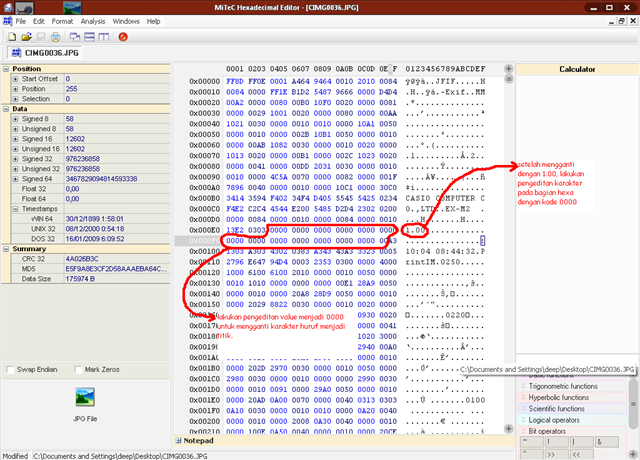
Task: Click the CRC 32 value 4A026B3C
Action: pyautogui.click(x=82, y=259)
